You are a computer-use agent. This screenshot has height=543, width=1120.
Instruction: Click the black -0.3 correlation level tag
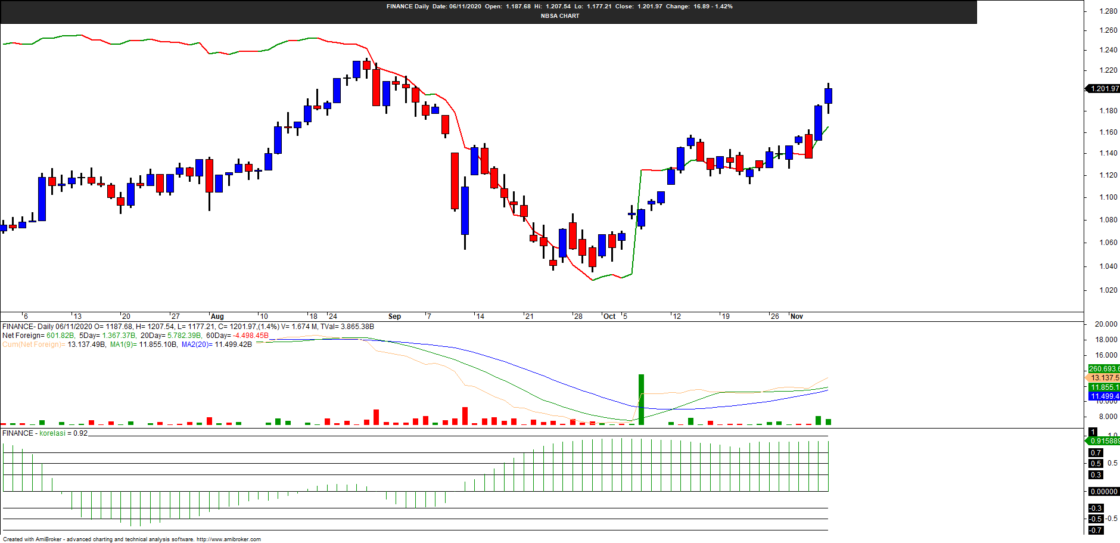click(1096, 508)
